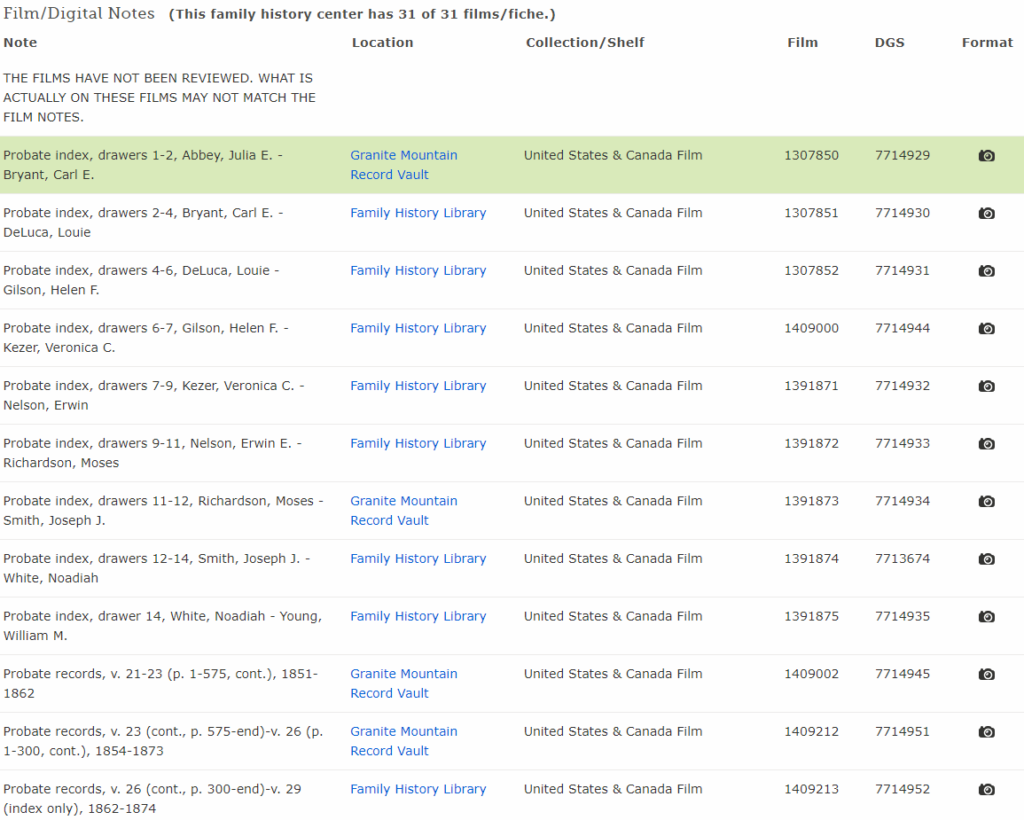Select note 'Probate records, v. 26 (cont., p. 300-end)'

(152, 798)
